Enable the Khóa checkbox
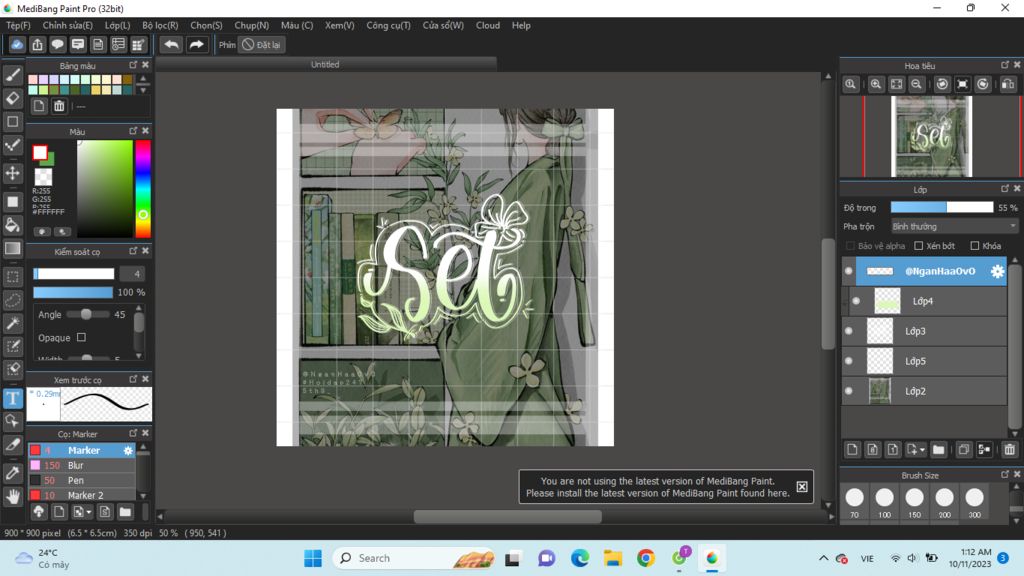Screen dimensions: 1024x576 click(x=974, y=246)
